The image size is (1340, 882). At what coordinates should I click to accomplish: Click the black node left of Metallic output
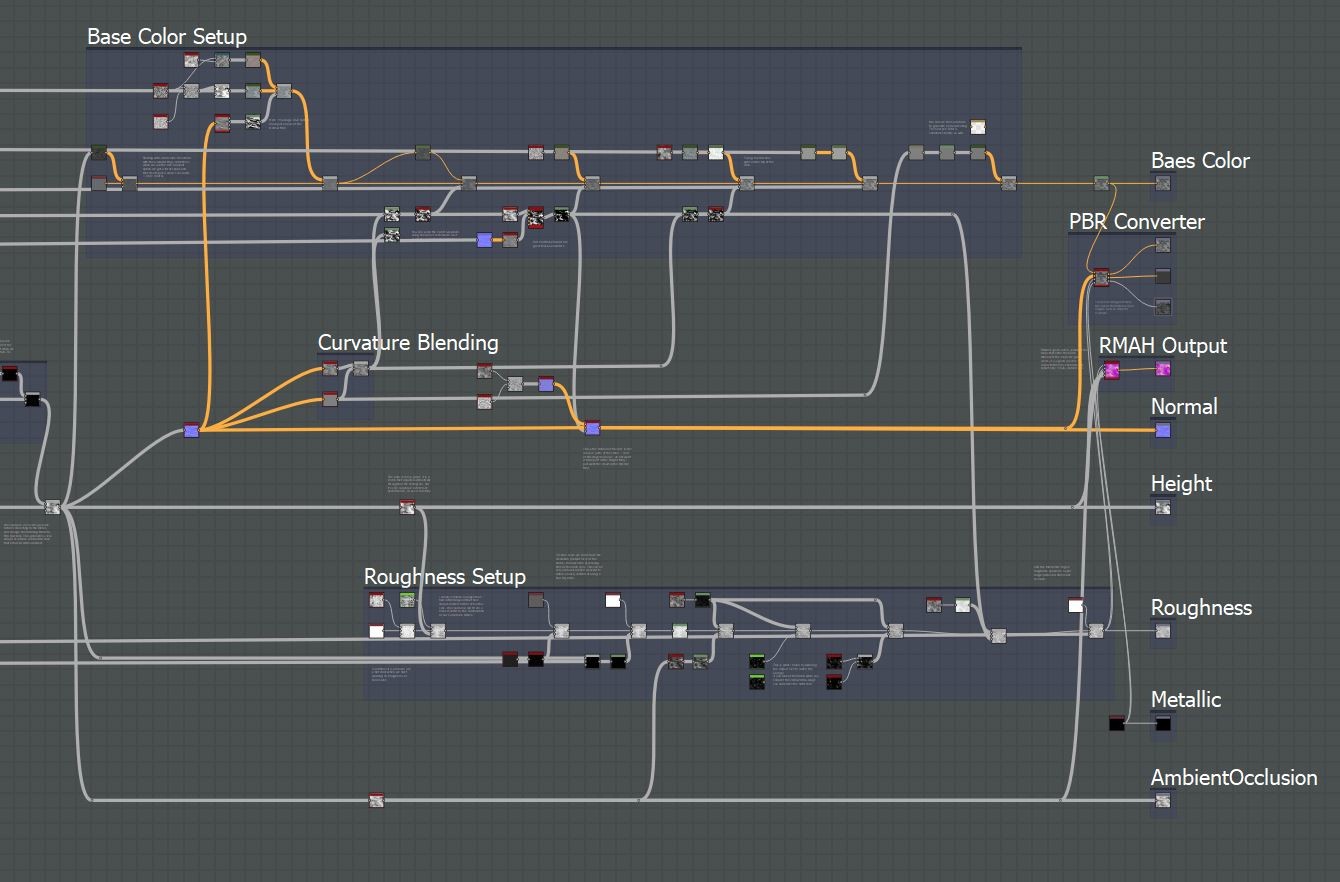pyautogui.click(x=1117, y=723)
